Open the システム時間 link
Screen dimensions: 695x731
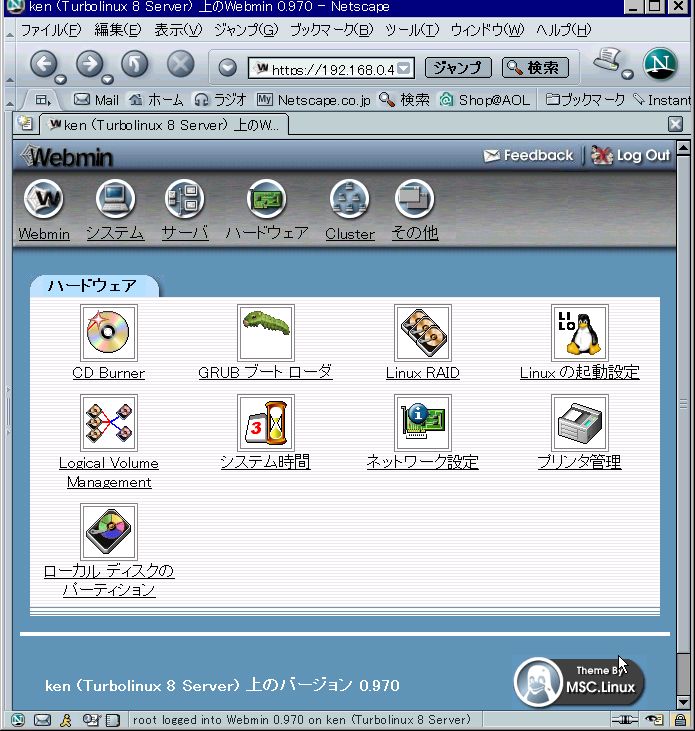coord(265,462)
